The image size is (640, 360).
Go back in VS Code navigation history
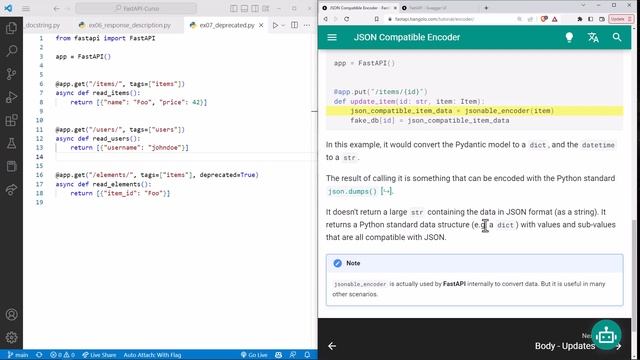pyautogui.click(x=57, y=8)
